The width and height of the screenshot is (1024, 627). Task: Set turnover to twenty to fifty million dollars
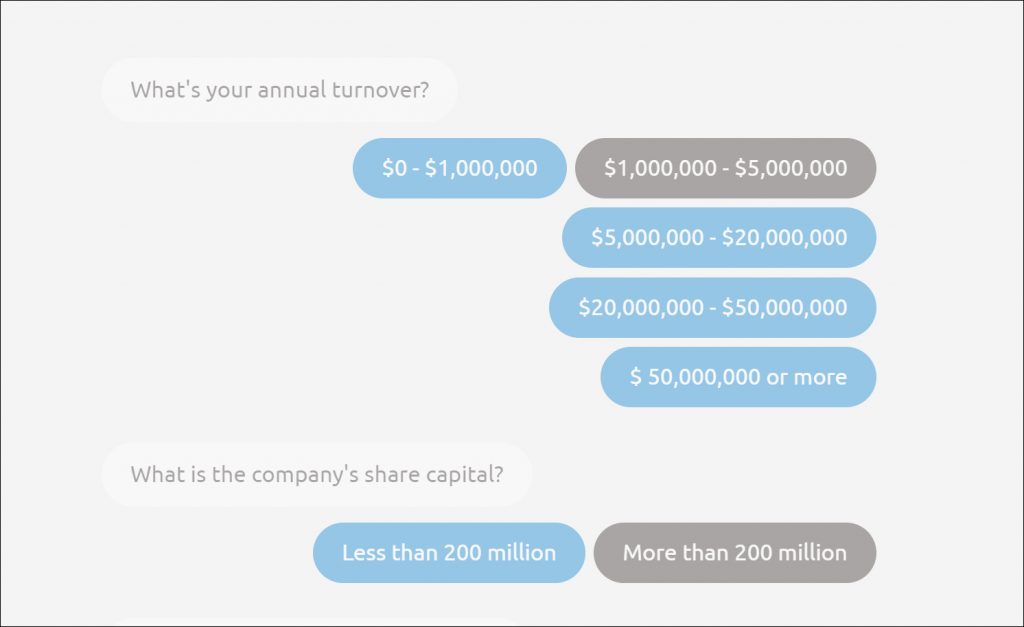coord(712,307)
